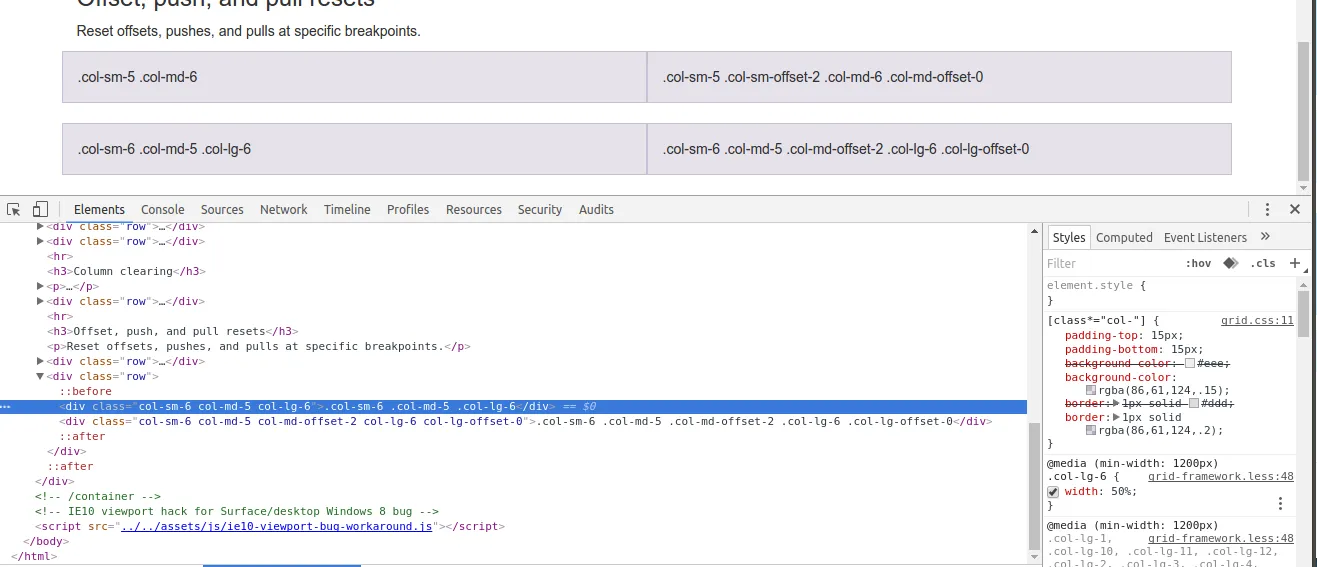This screenshot has width=1317, height=567.
Task: Close the DevTools panel
Action: [x=1295, y=209]
